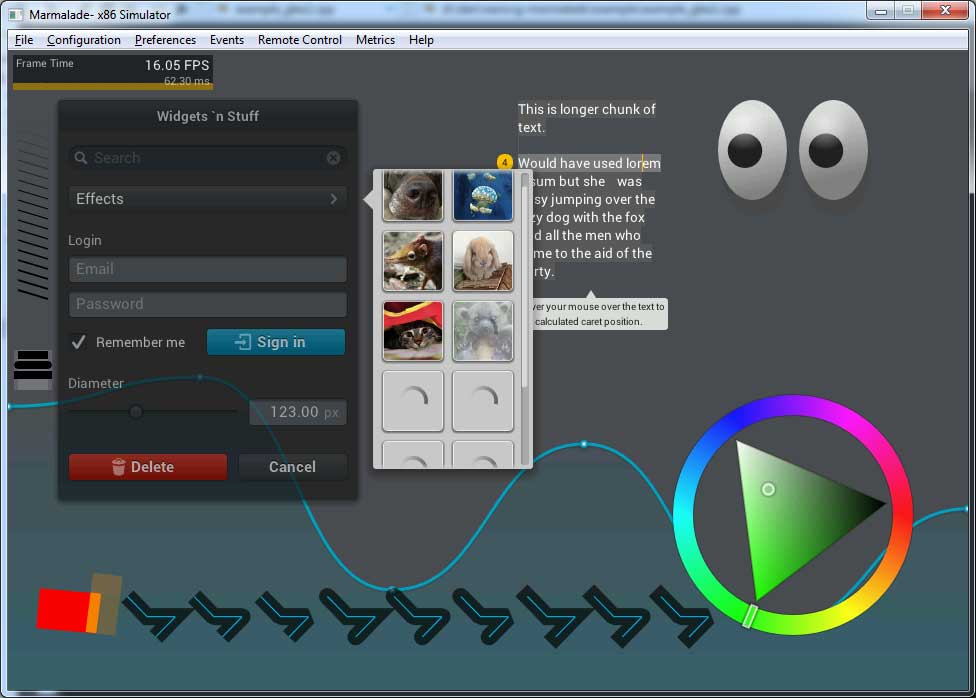Open the Events menu
The height and width of the screenshot is (698, 976).
[227, 40]
